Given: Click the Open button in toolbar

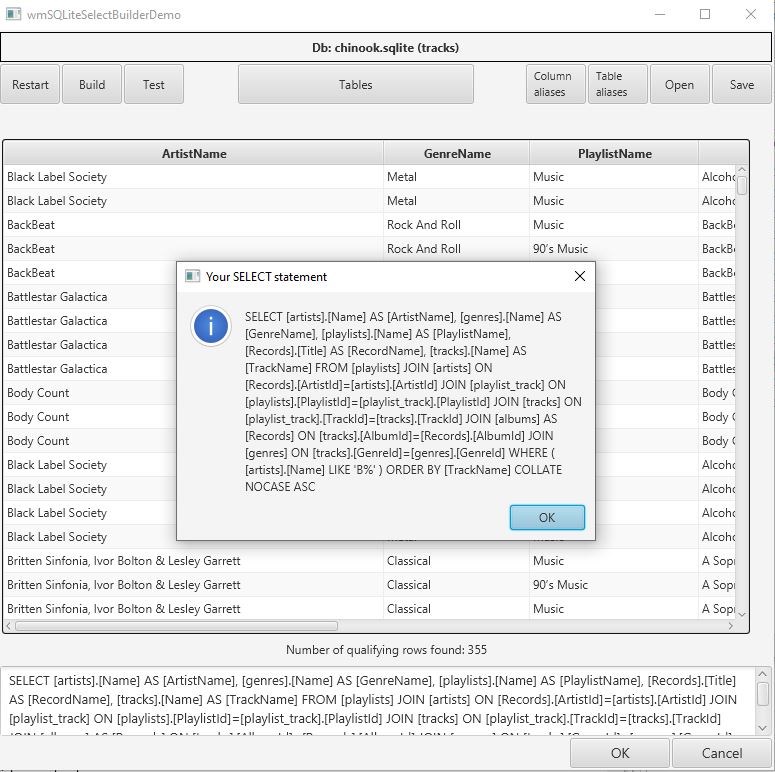Looking at the screenshot, I should tap(680, 85).
